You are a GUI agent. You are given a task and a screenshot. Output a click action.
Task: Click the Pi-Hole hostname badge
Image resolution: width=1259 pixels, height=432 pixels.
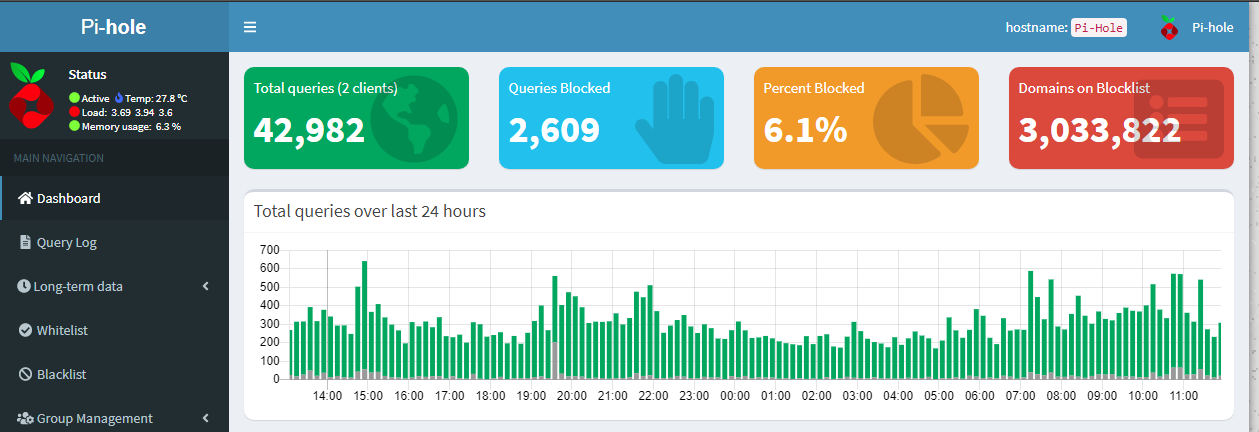click(x=1099, y=28)
